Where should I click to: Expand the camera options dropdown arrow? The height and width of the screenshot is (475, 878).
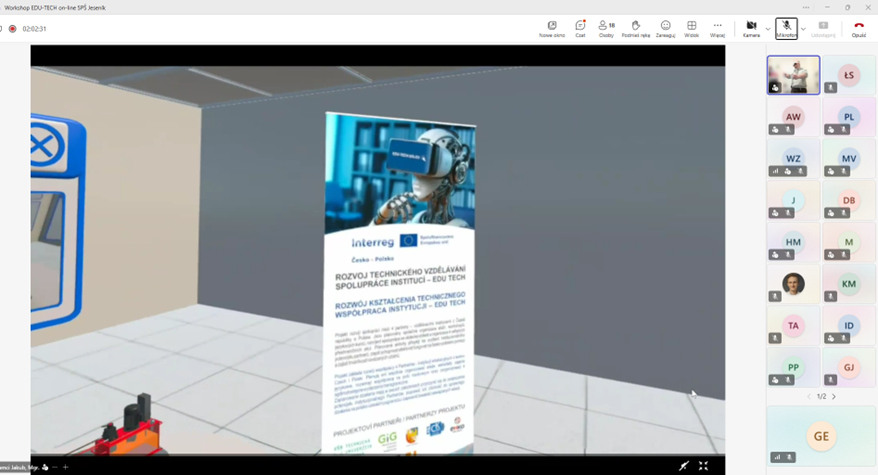coord(768,29)
